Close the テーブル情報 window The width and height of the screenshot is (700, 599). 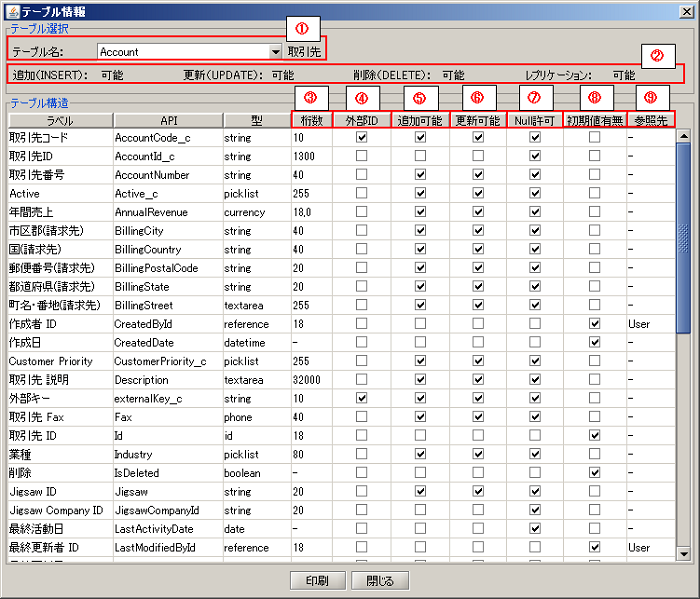[687, 11]
